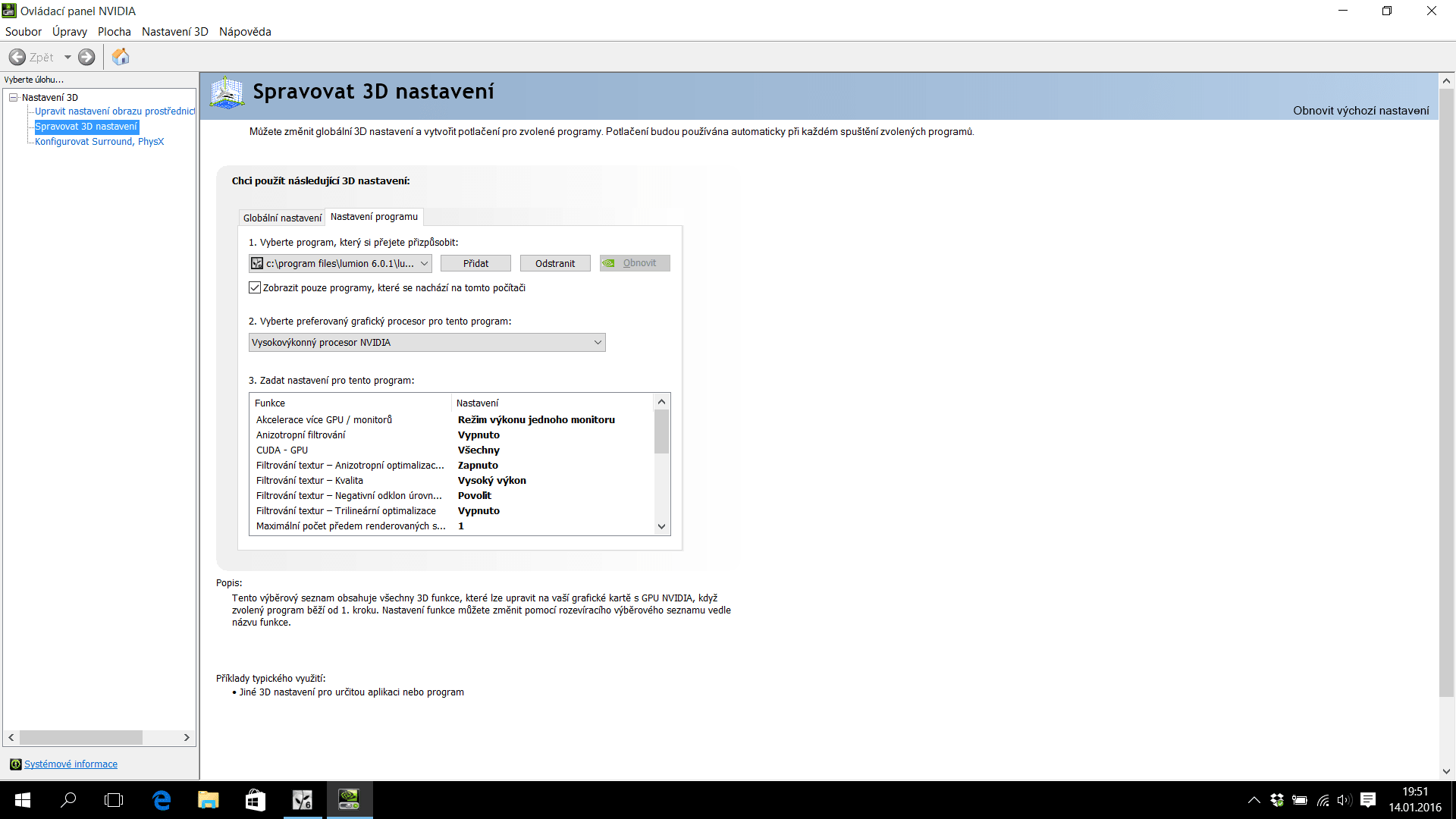Select the 'CUDA - GPU' setting row
The image size is (1456, 819).
[451, 450]
